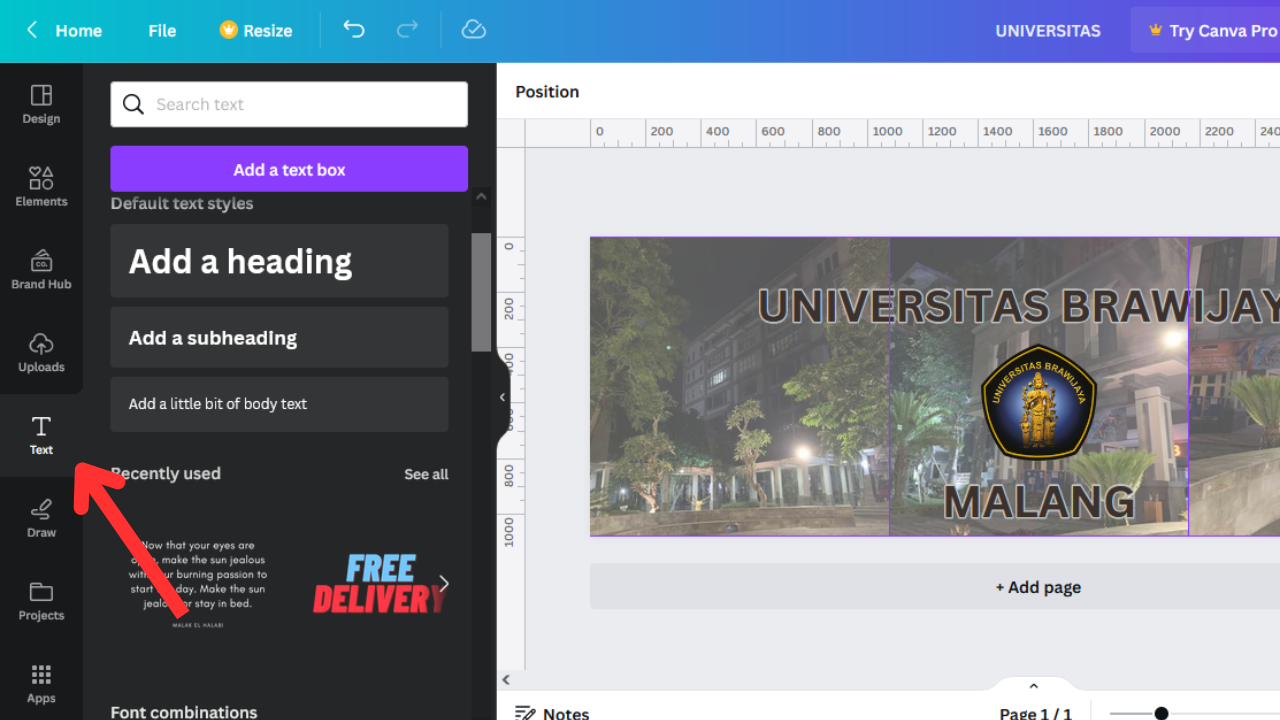Redo the last action
1280x720 pixels.
(407, 30)
